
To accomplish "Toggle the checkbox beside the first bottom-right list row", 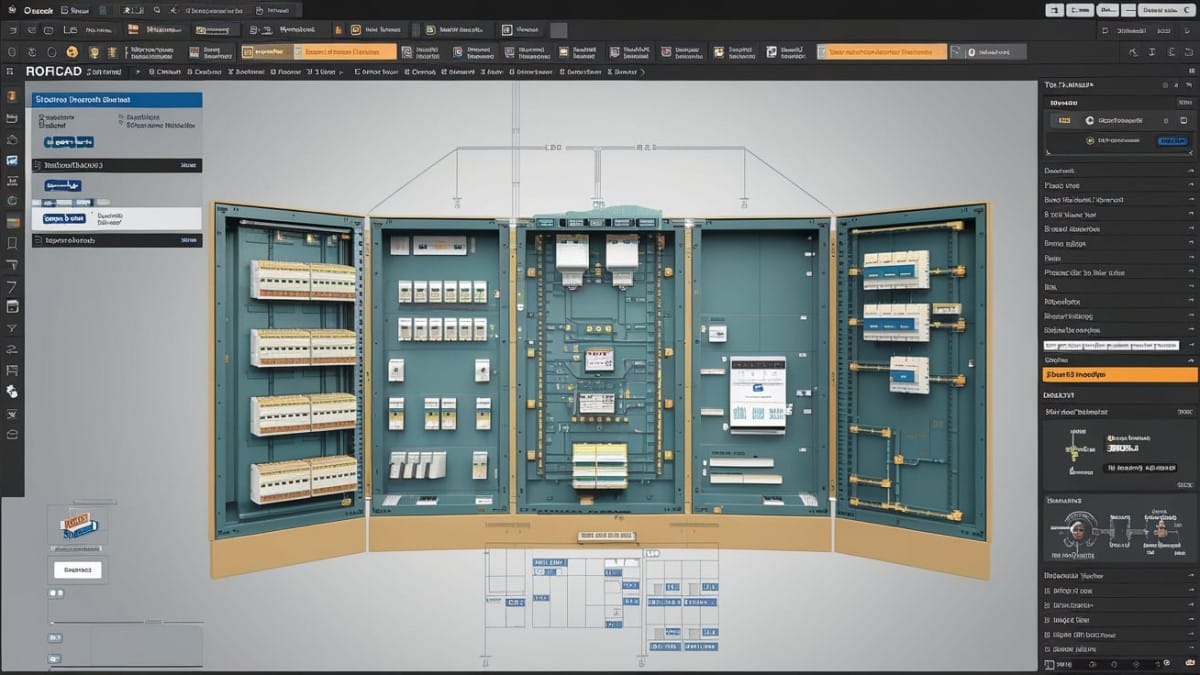I will pos(1048,591).
